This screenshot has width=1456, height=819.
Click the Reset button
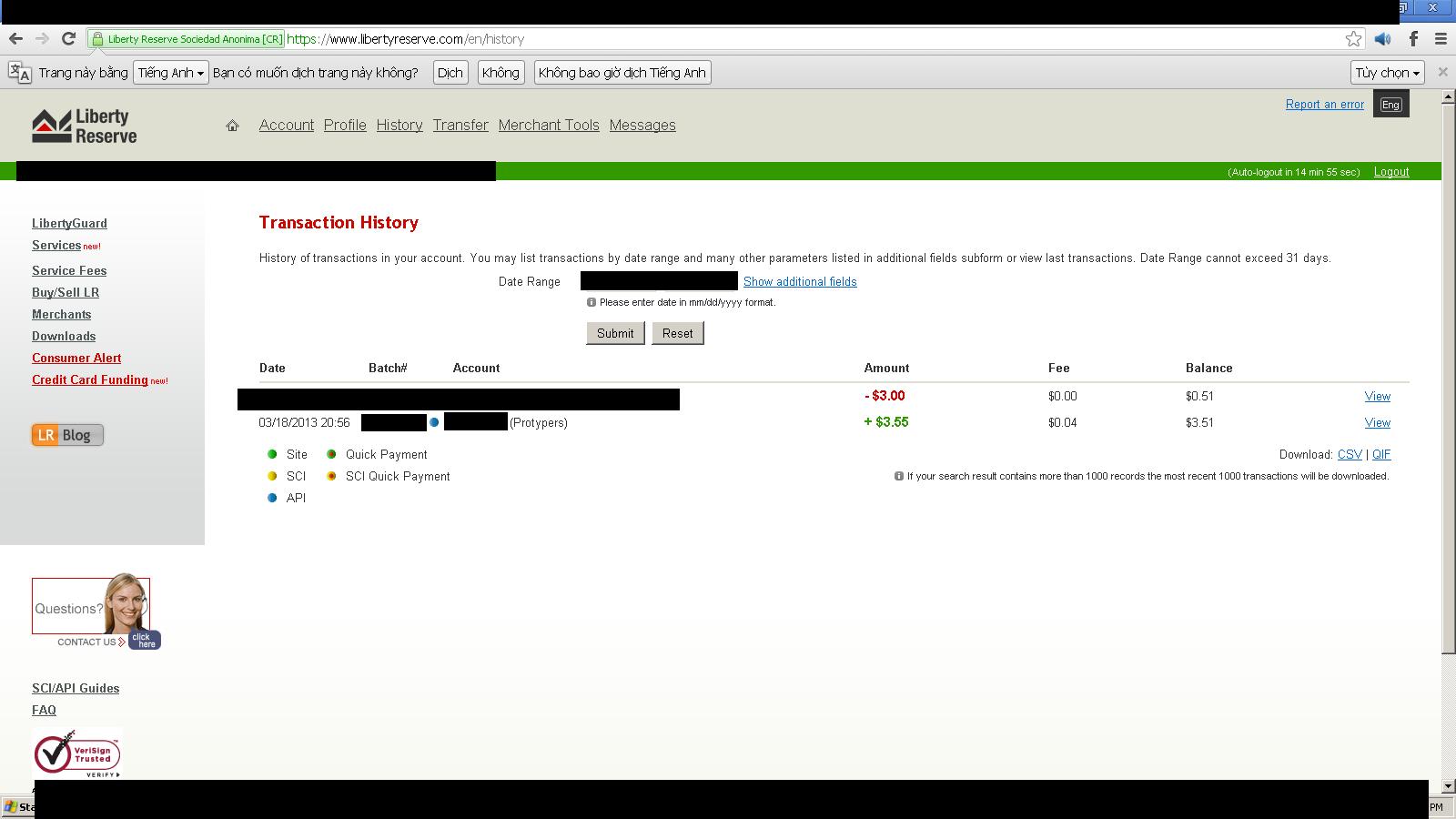[x=677, y=333]
